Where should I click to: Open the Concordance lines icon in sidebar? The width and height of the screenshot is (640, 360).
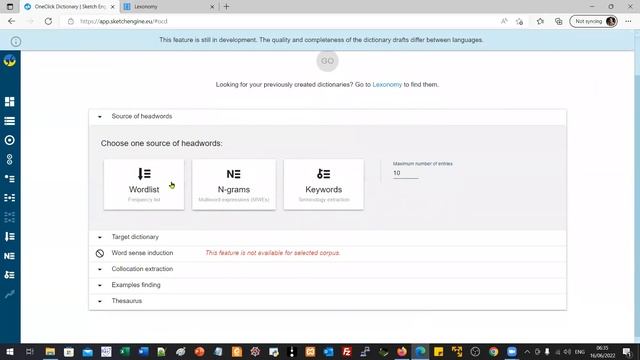click(x=9, y=121)
